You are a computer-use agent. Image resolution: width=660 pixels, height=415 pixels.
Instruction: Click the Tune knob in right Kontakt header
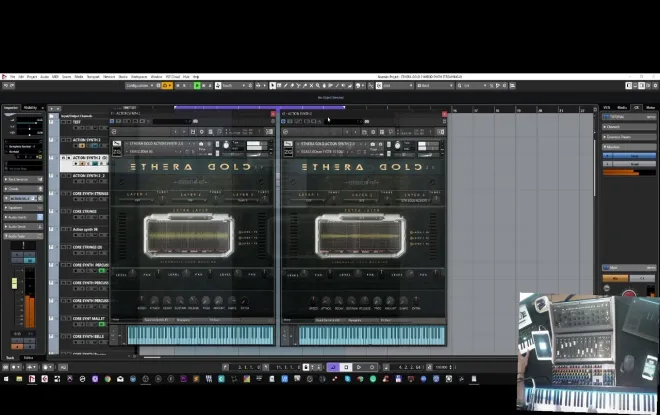[397, 145]
